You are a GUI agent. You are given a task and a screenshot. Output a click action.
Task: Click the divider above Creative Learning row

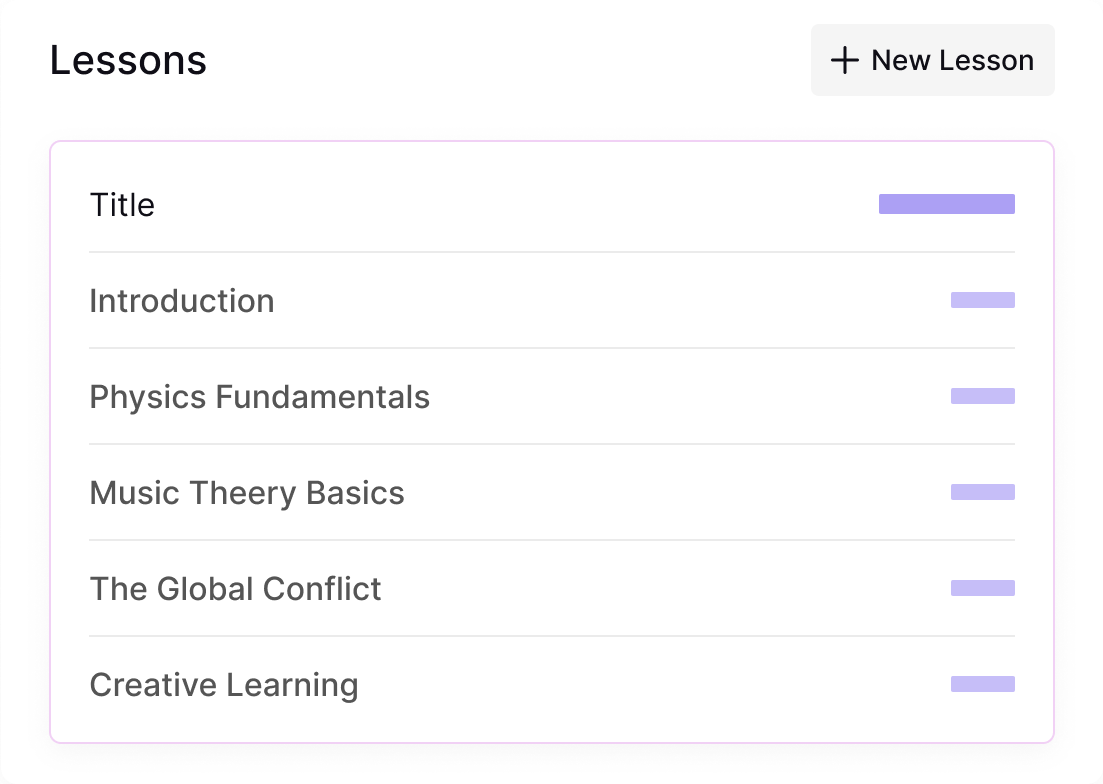pos(551,636)
